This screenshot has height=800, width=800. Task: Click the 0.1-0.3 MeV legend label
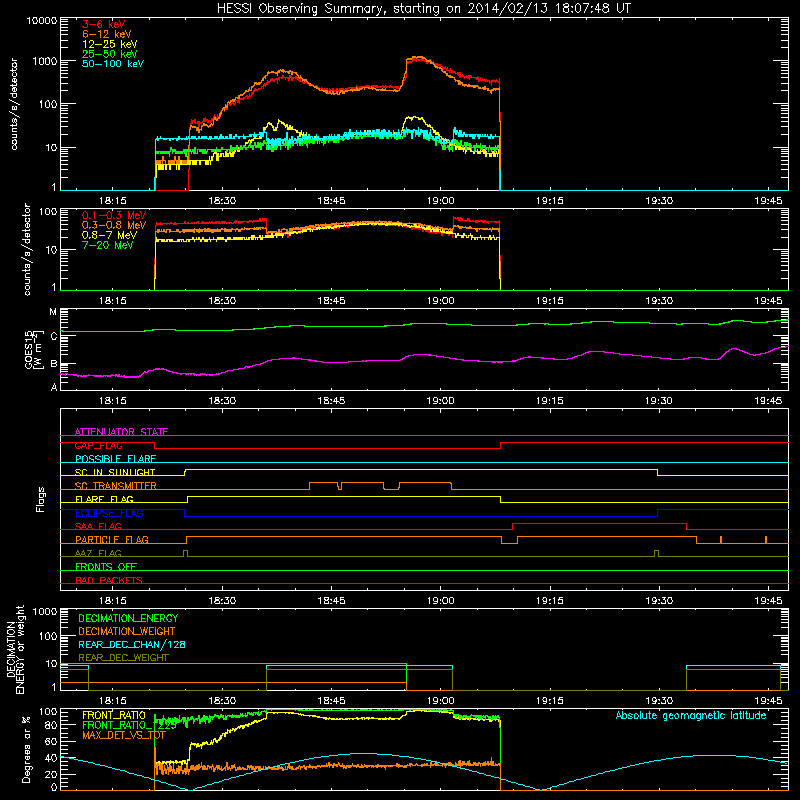[114, 215]
